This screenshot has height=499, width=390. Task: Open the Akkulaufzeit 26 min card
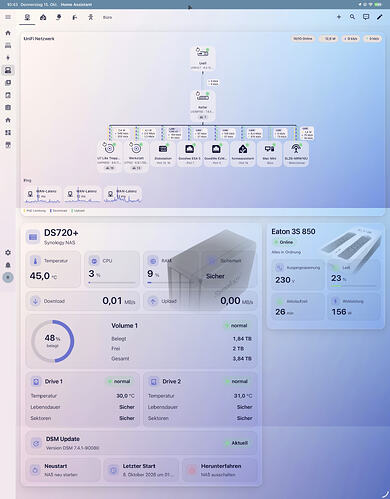click(298, 307)
